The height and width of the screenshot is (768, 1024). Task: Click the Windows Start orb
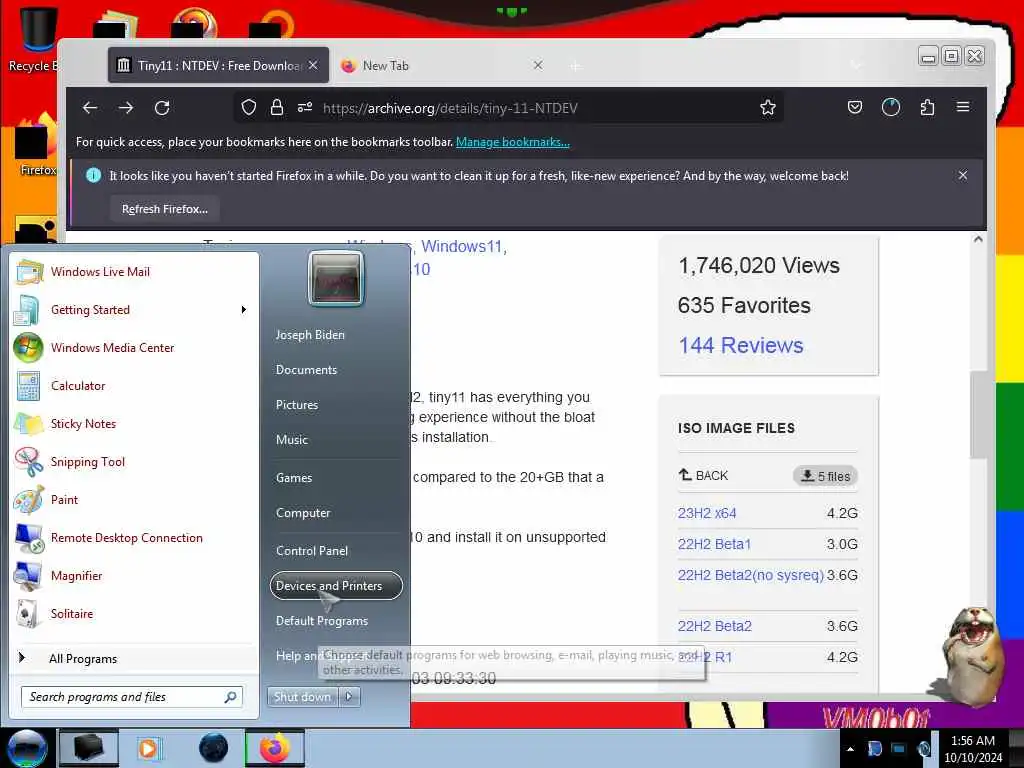coord(27,748)
